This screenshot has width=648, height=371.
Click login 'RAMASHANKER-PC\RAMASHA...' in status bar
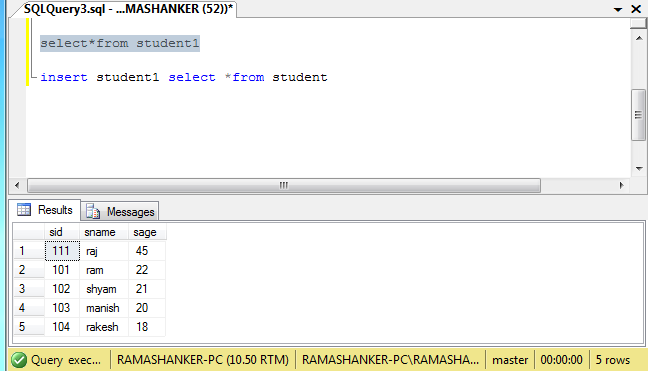pyautogui.click(x=390, y=360)
